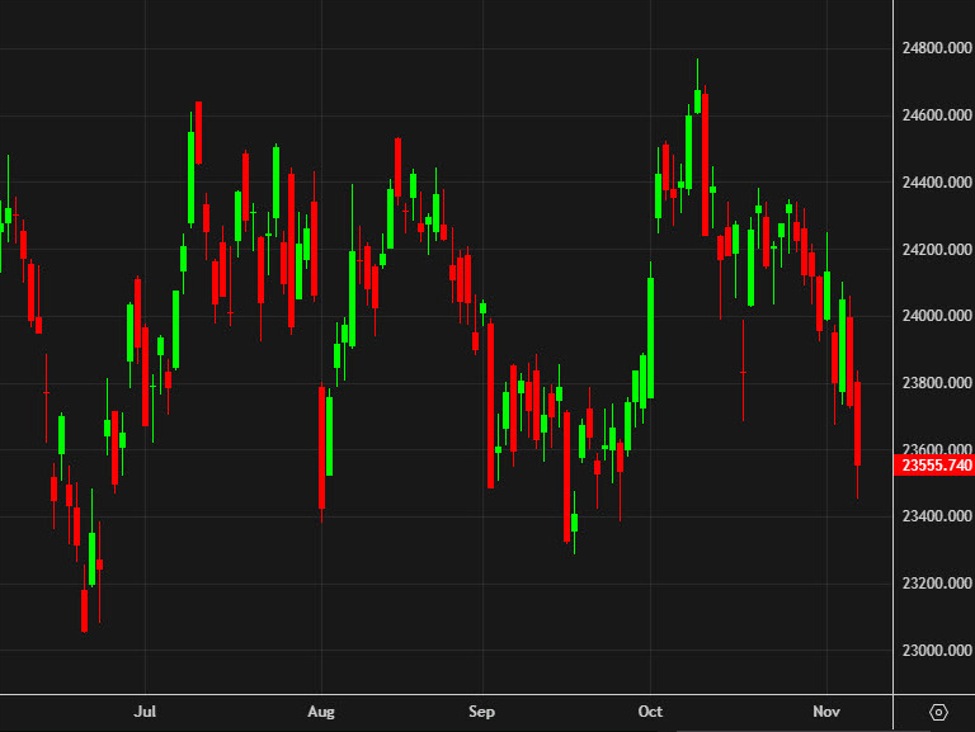Open the chart settings gear icon
The image size is (975, 732).
pos(938,712)
